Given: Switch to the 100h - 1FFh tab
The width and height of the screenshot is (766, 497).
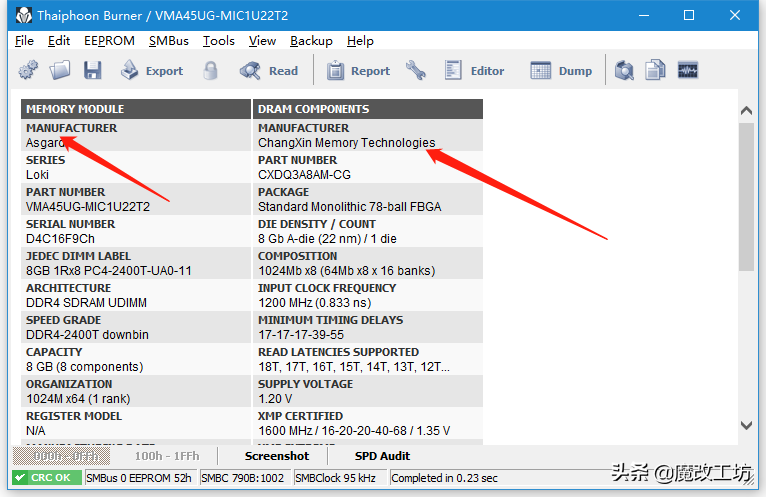Looking at the screenshot, I should [x=167, y=456].
